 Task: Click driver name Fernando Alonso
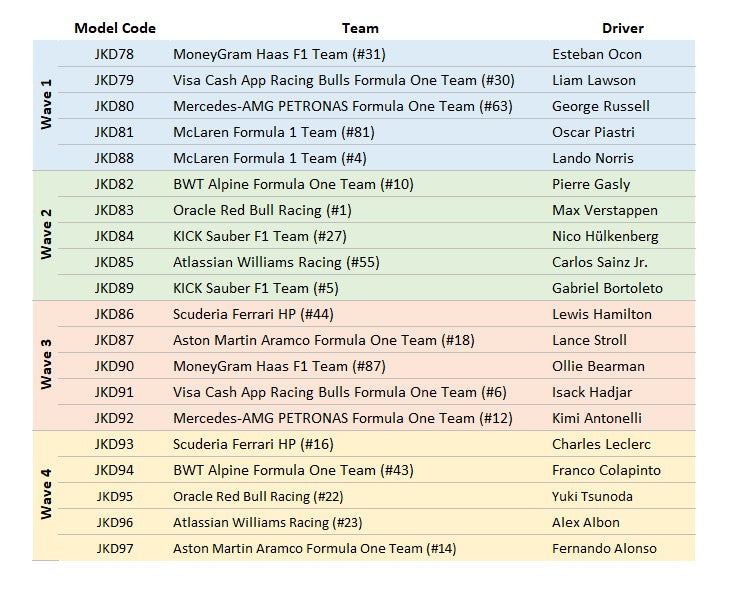coord(604,548)
